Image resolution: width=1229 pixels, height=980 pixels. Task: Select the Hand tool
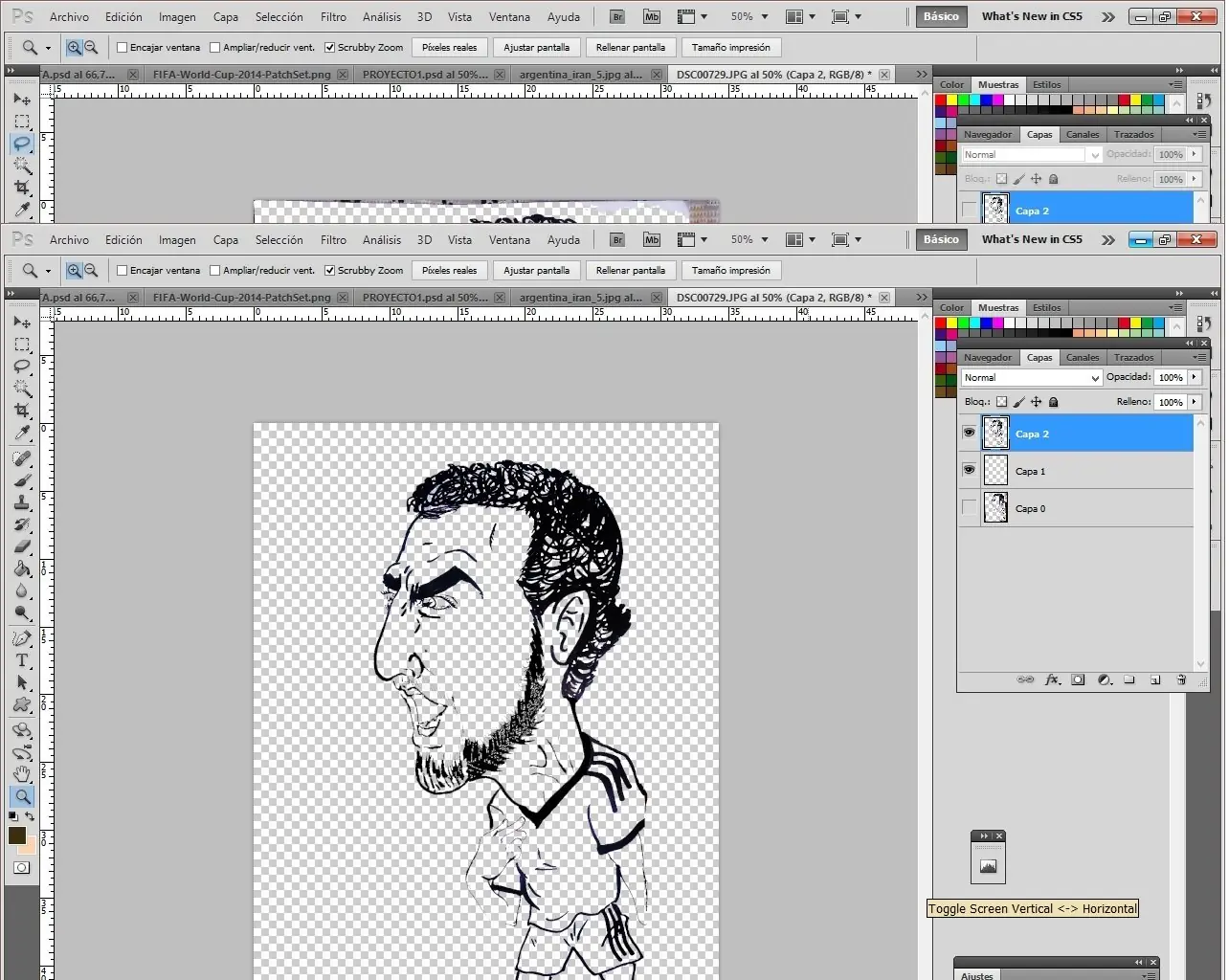[22, 774]
